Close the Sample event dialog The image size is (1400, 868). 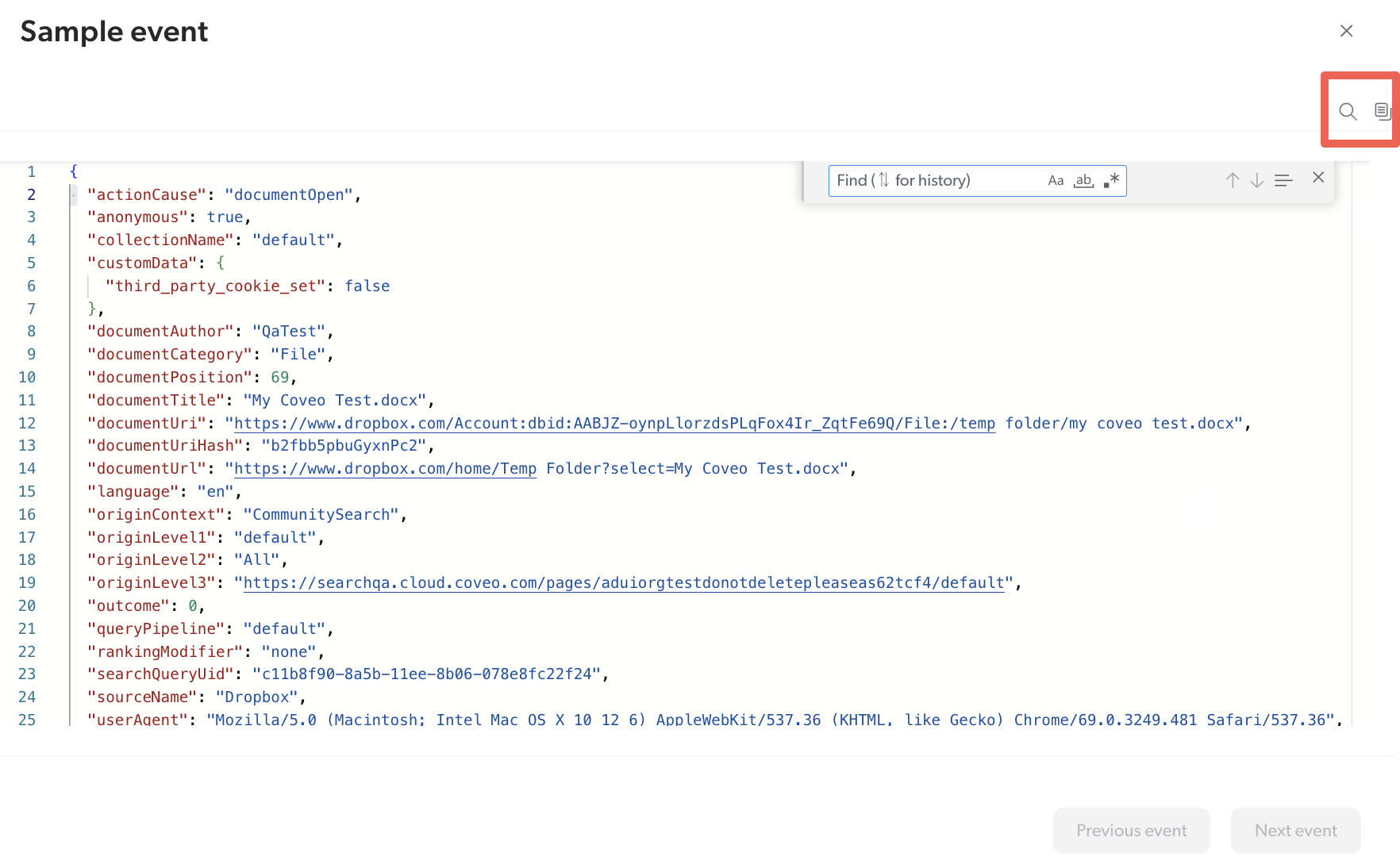point(1346,31)
